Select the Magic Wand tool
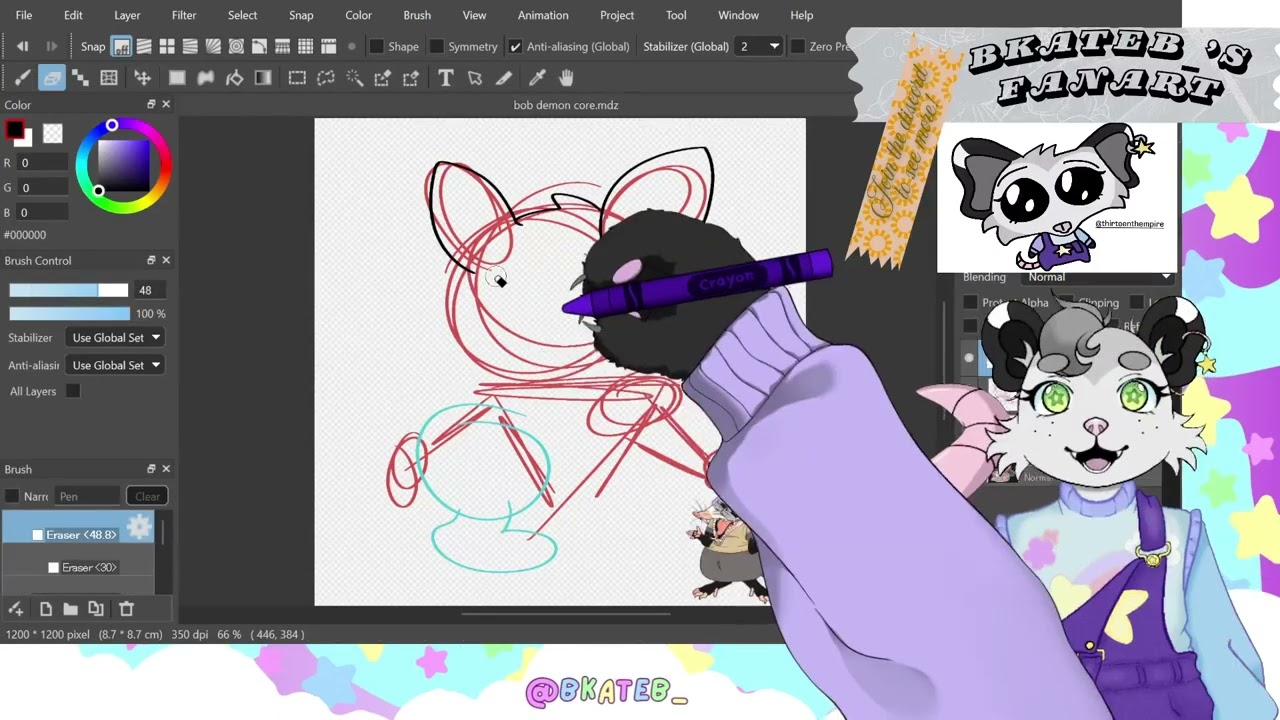The width and height of the screenshot is (1280, 720). tap(354, 78)
